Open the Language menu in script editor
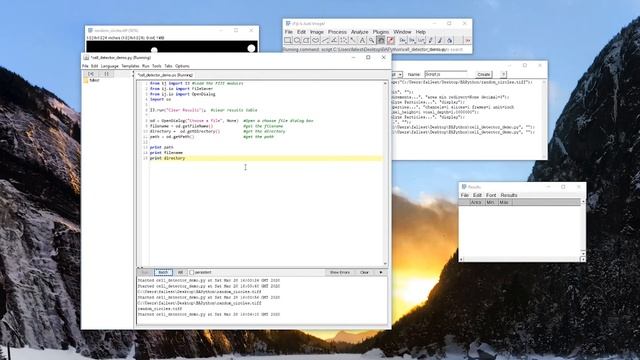 pos(109,66)
